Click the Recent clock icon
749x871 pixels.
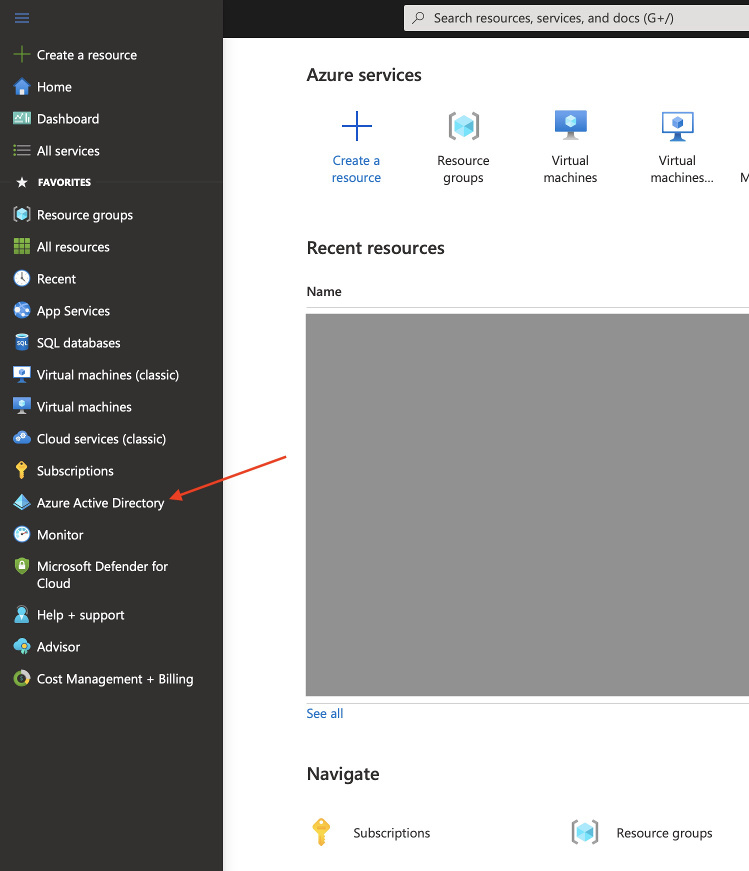pyautogui.click(x=22, y=278)
